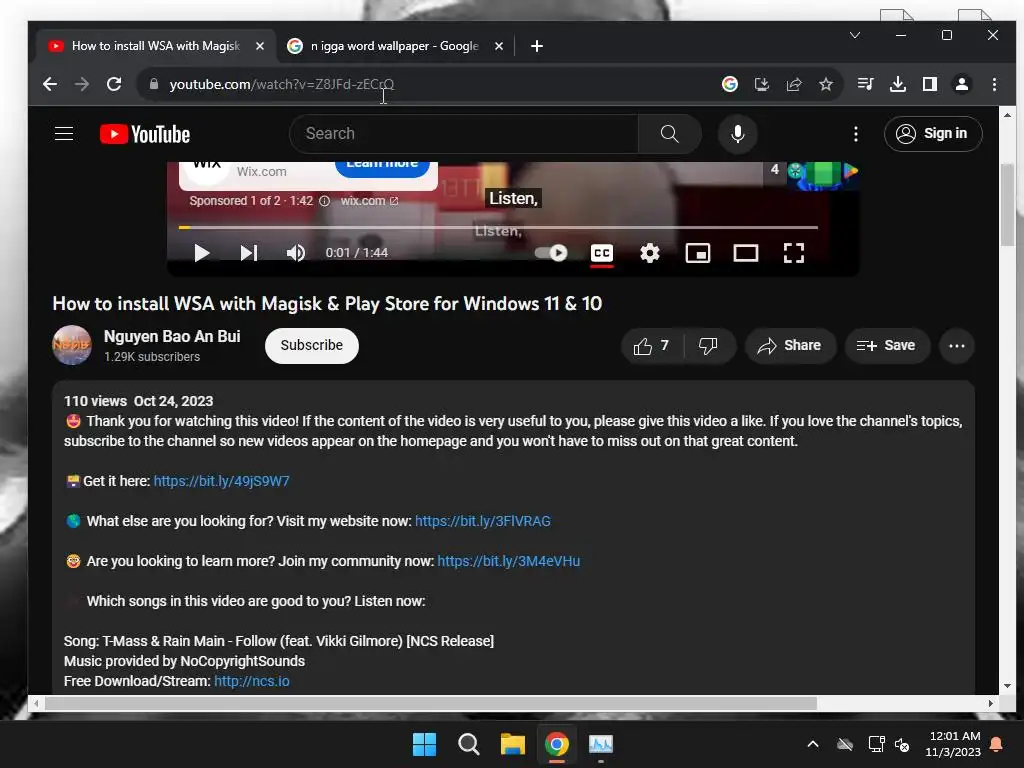The image size is (1024, 768).
Task: Click the video progress bar
Action: coord(498,227)
